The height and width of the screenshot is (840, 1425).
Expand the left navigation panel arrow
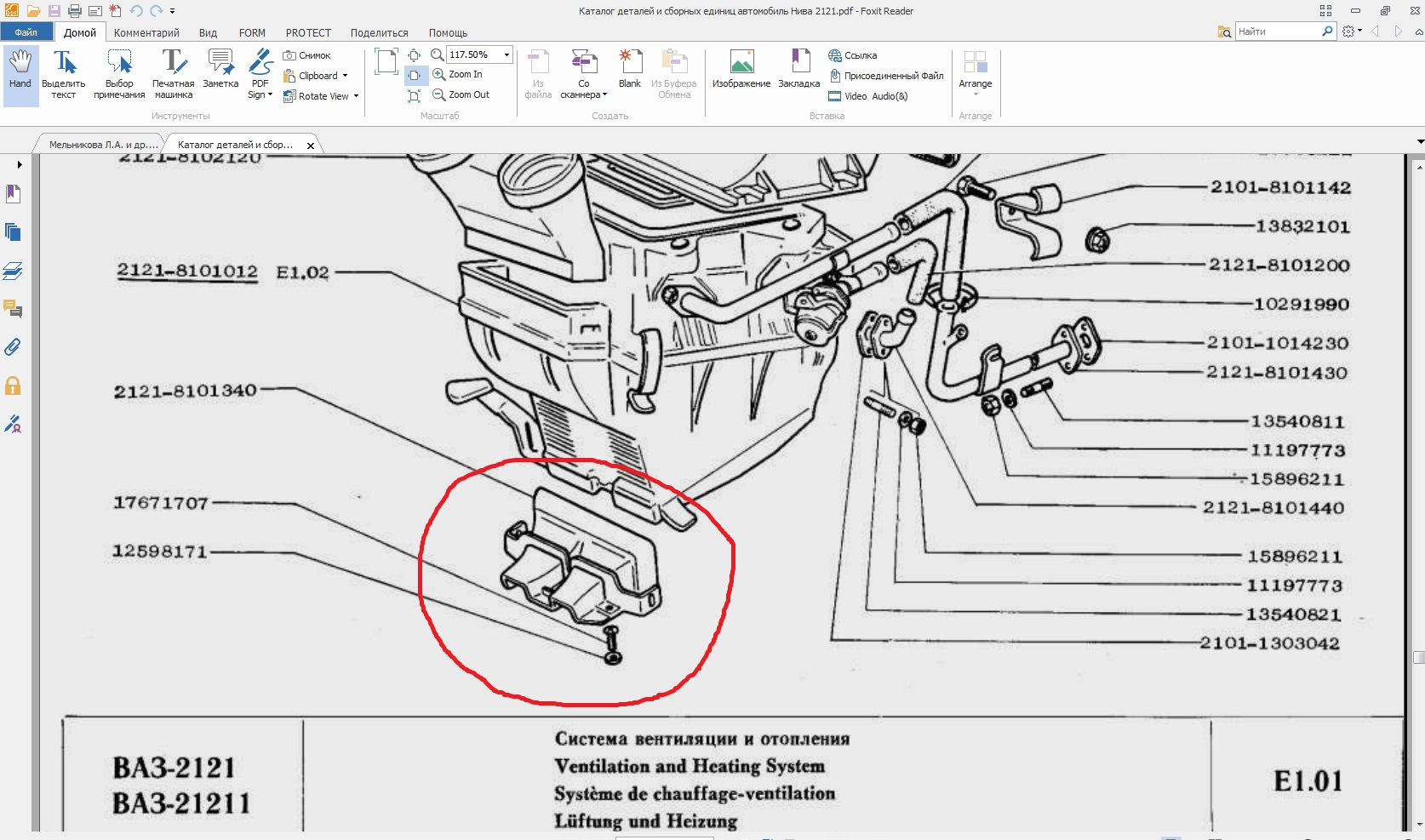(19, 164)
